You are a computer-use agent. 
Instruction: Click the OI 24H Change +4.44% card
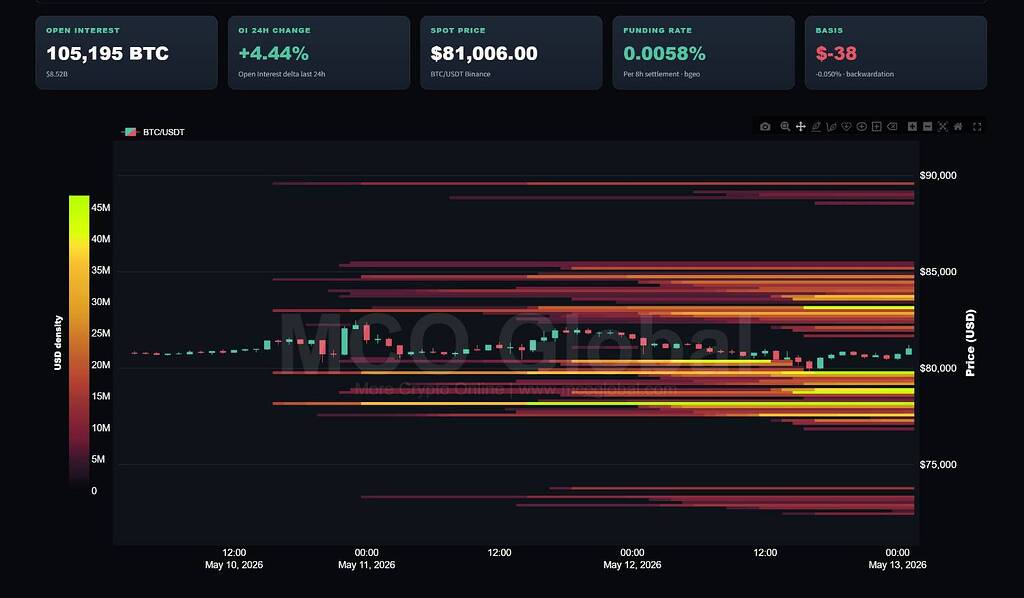click(x=319, y=53)
